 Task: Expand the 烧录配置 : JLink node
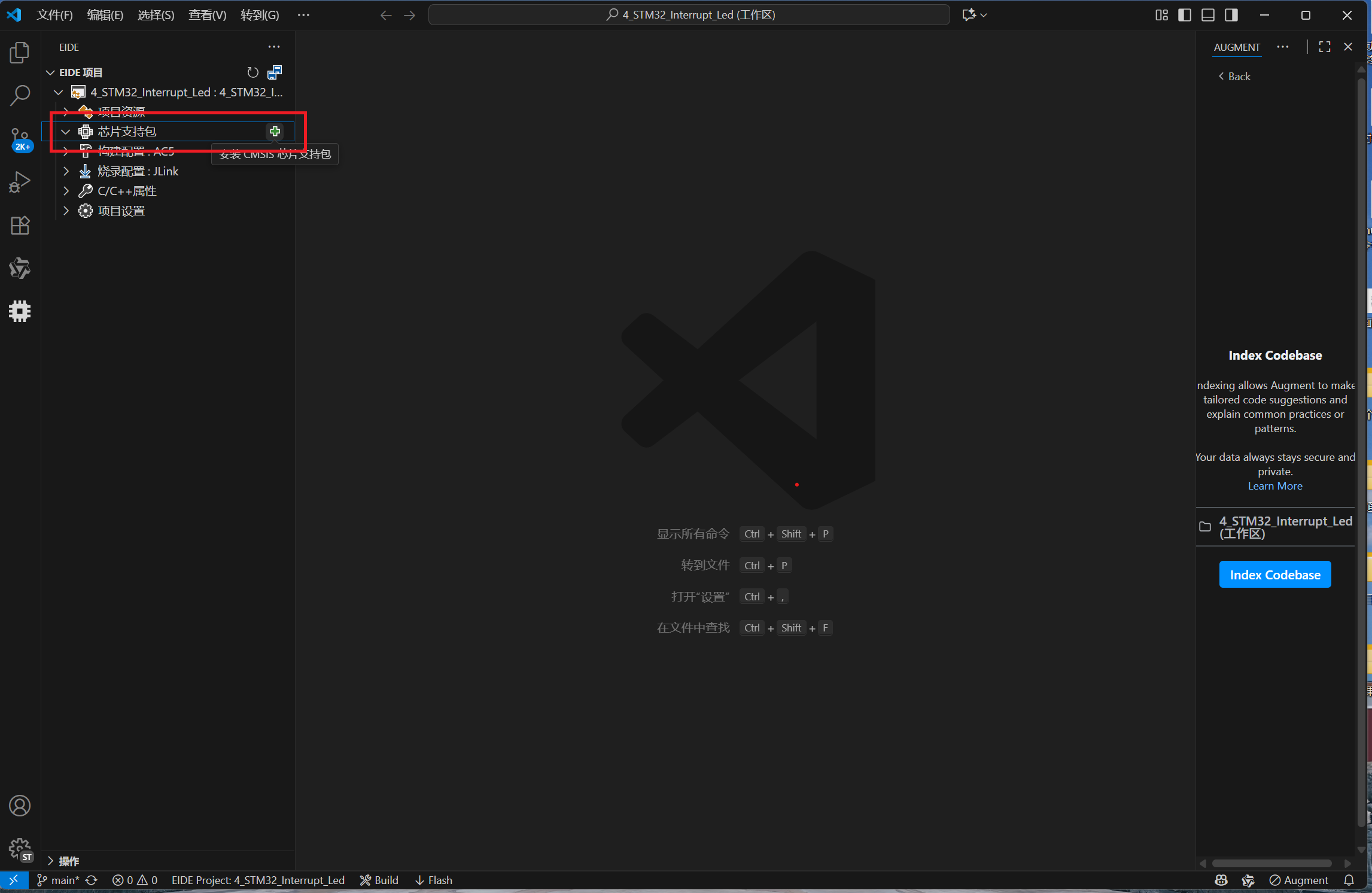click(66, 171)
